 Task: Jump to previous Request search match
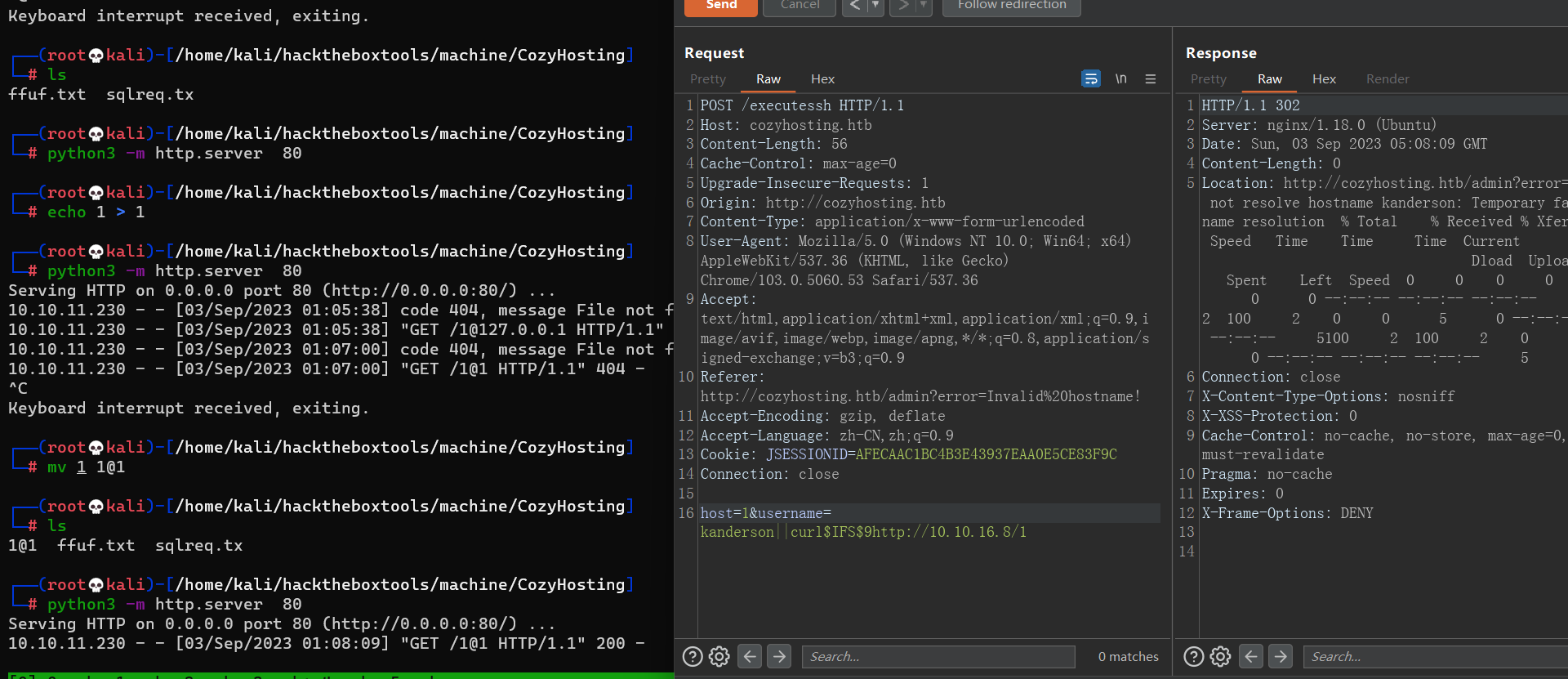(750, 656)
